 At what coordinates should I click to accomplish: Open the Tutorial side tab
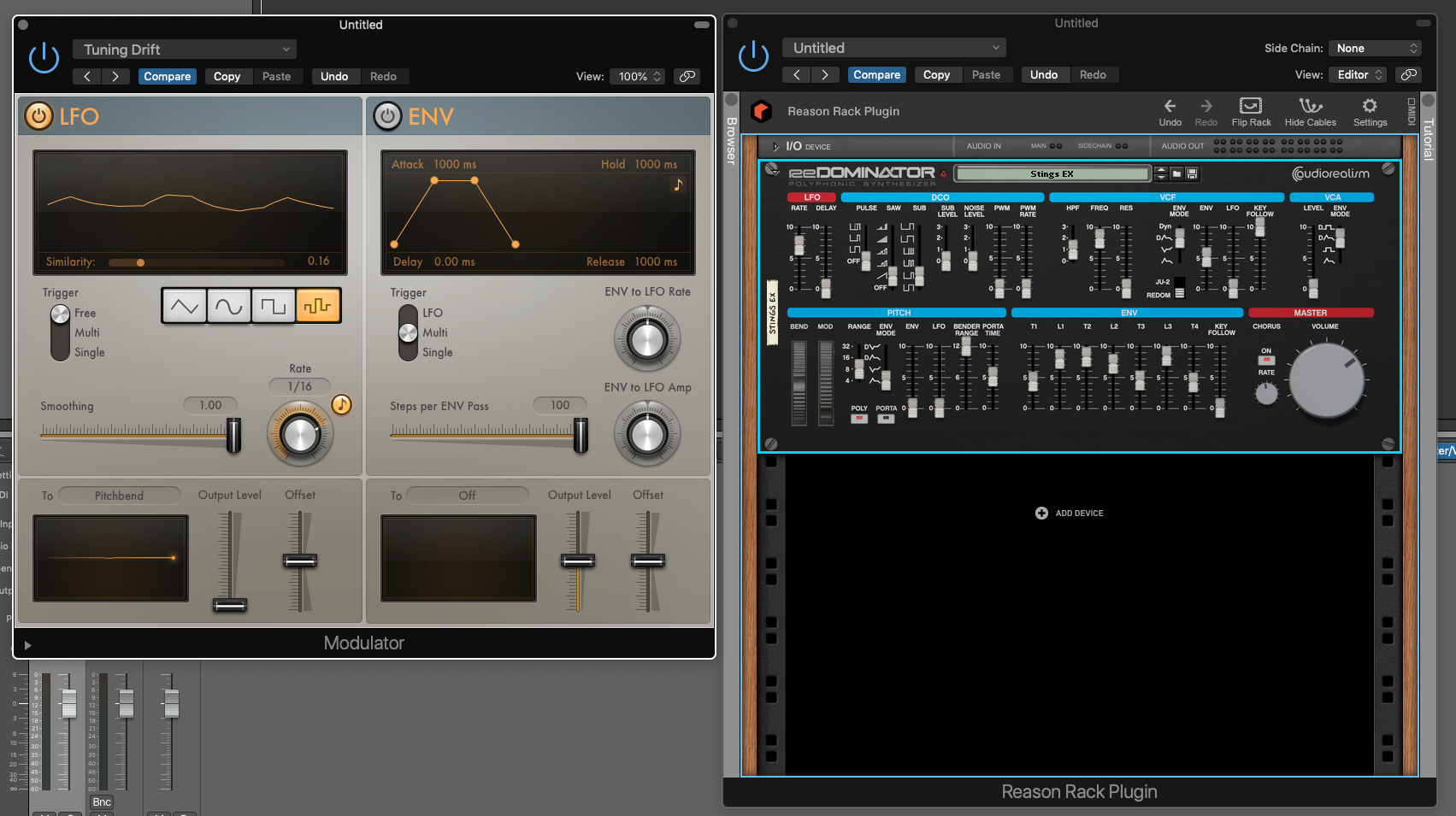click(x=1428, y=139)
